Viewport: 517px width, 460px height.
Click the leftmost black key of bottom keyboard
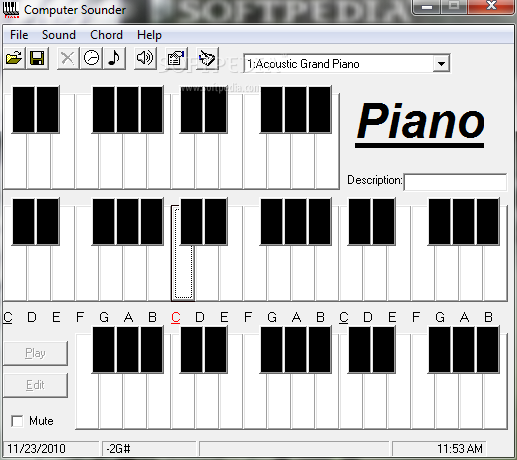(104, 349)
